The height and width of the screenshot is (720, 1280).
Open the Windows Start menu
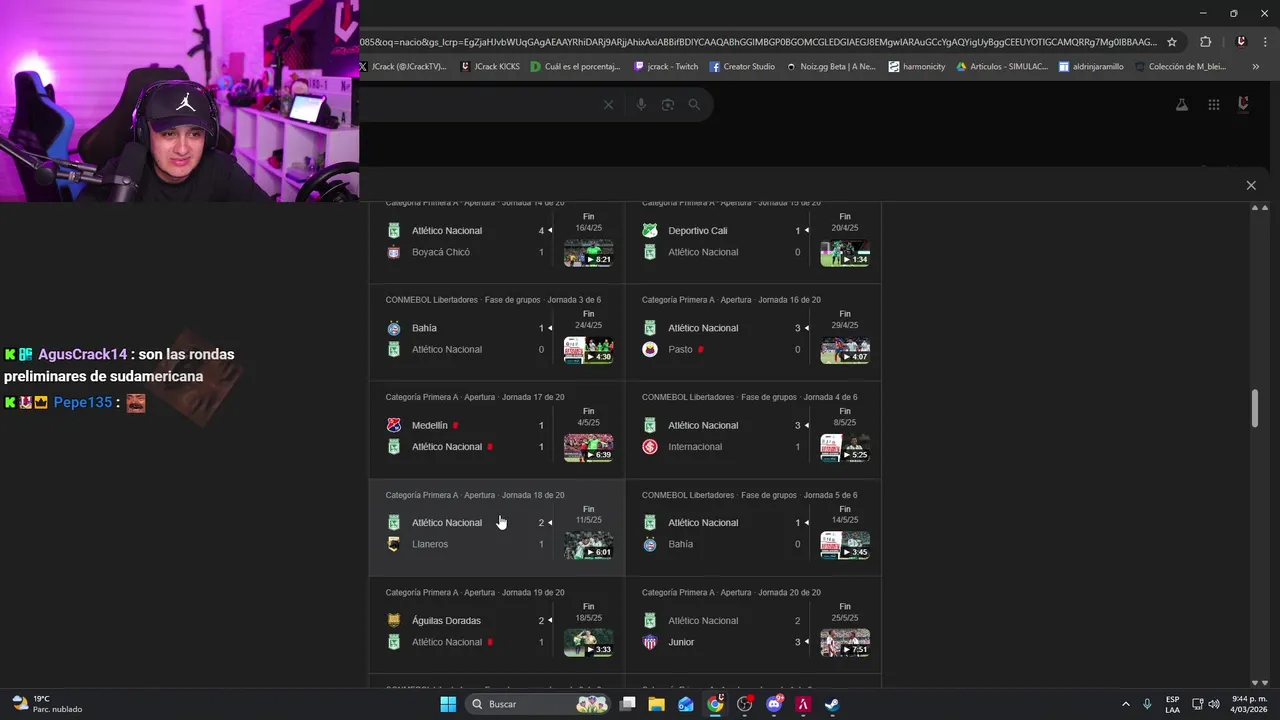448,704
